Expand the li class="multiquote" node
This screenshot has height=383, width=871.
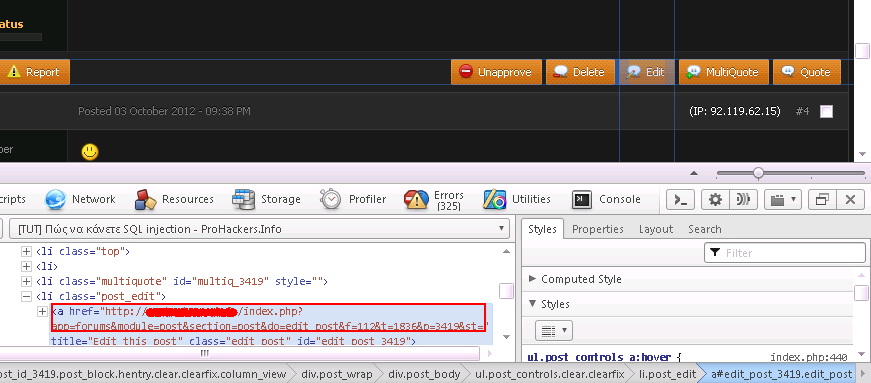coord(26,281)
